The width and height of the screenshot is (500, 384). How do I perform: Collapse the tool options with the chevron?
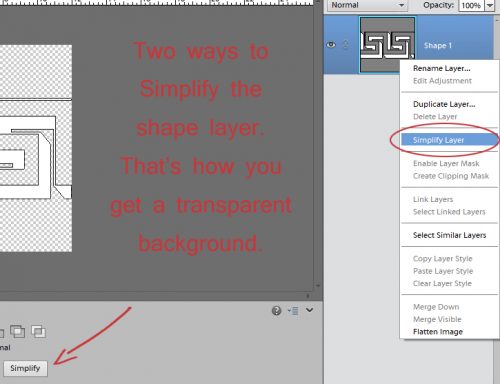pos(310,310)
